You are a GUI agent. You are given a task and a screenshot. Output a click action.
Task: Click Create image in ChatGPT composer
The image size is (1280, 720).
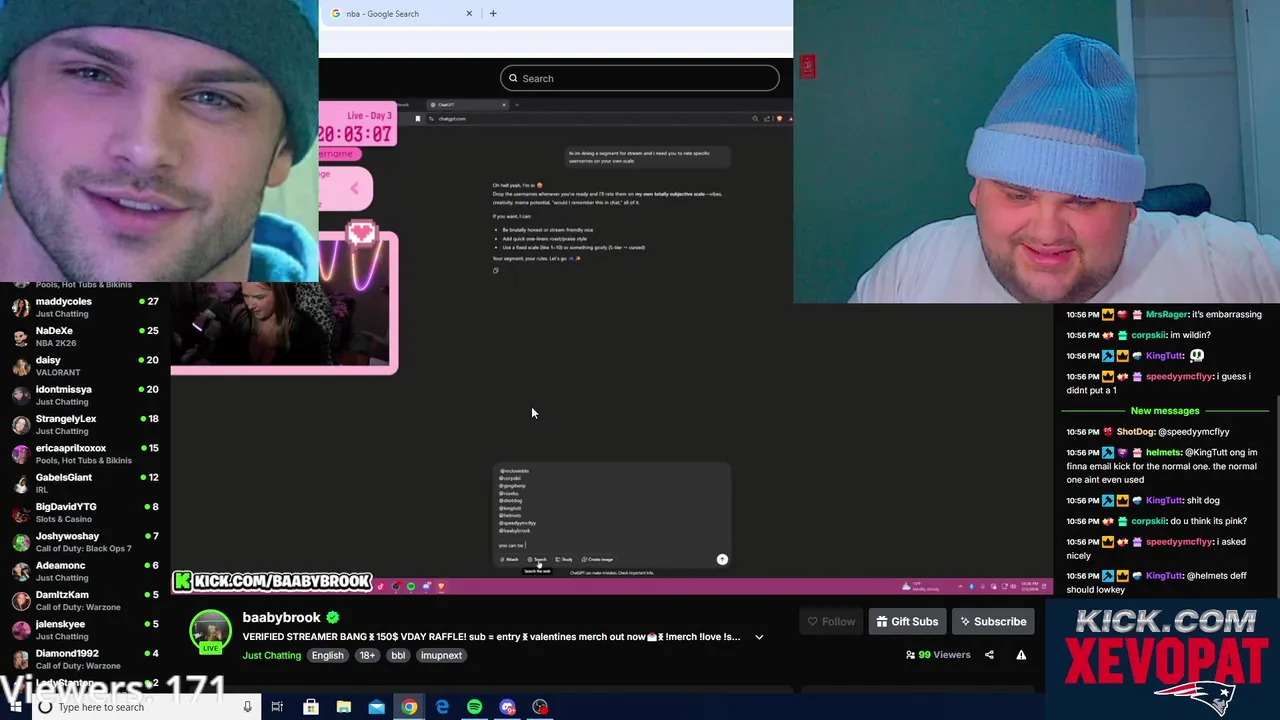(x=598, y=560)
